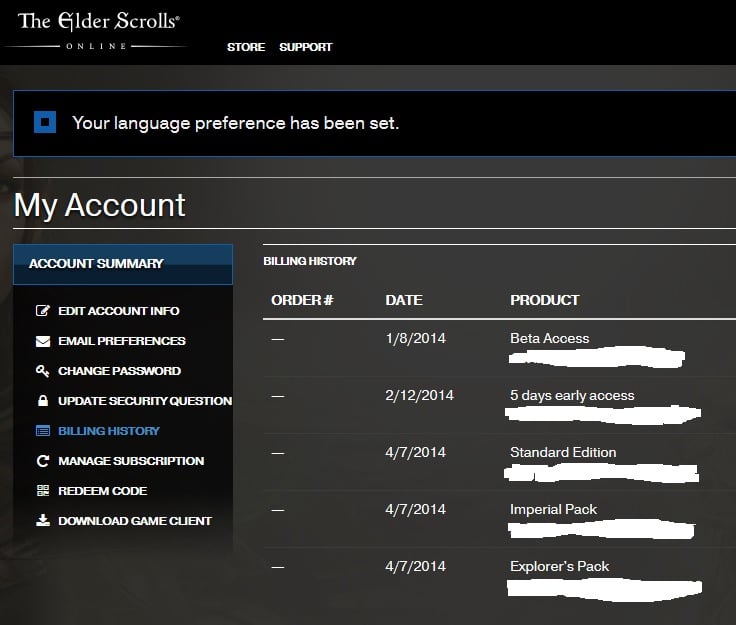
Task: Open UPDATE SECURITY QUESTION link
Action: (x=145, y=401)
